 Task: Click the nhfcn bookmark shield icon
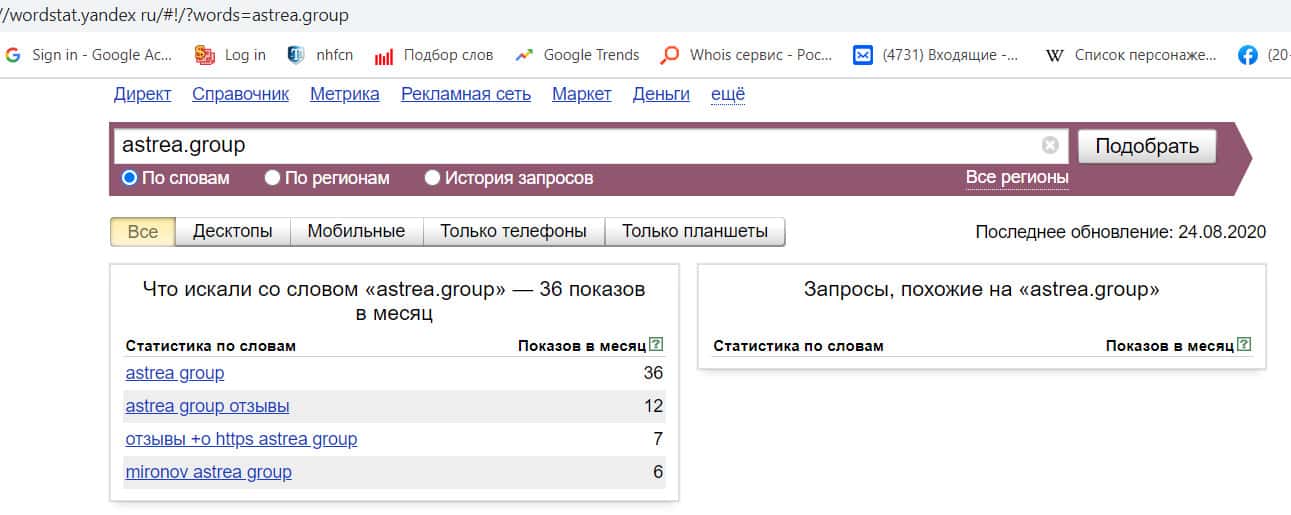296,55
